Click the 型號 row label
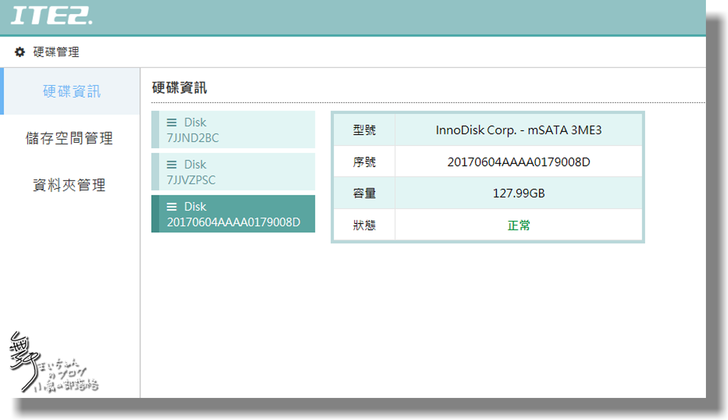This screenshot has width=728, height=420. [x=365, y=130]
